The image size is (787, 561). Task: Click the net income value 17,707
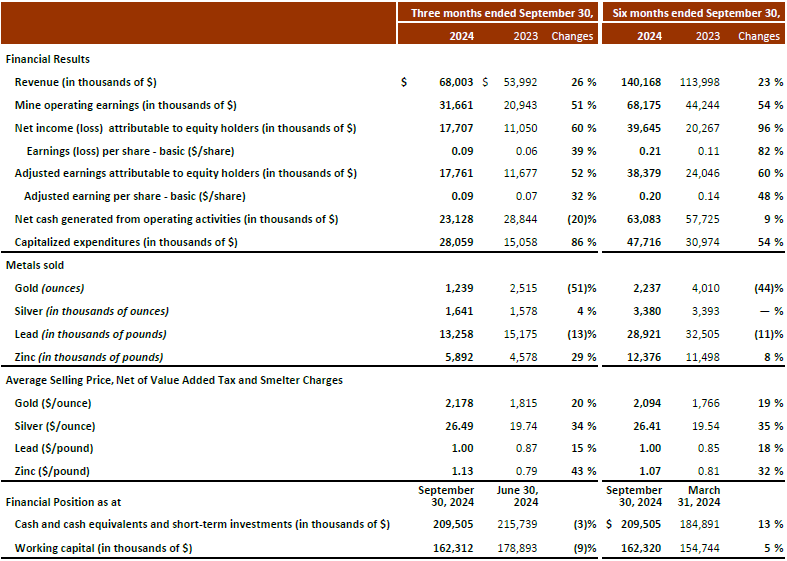454,128
